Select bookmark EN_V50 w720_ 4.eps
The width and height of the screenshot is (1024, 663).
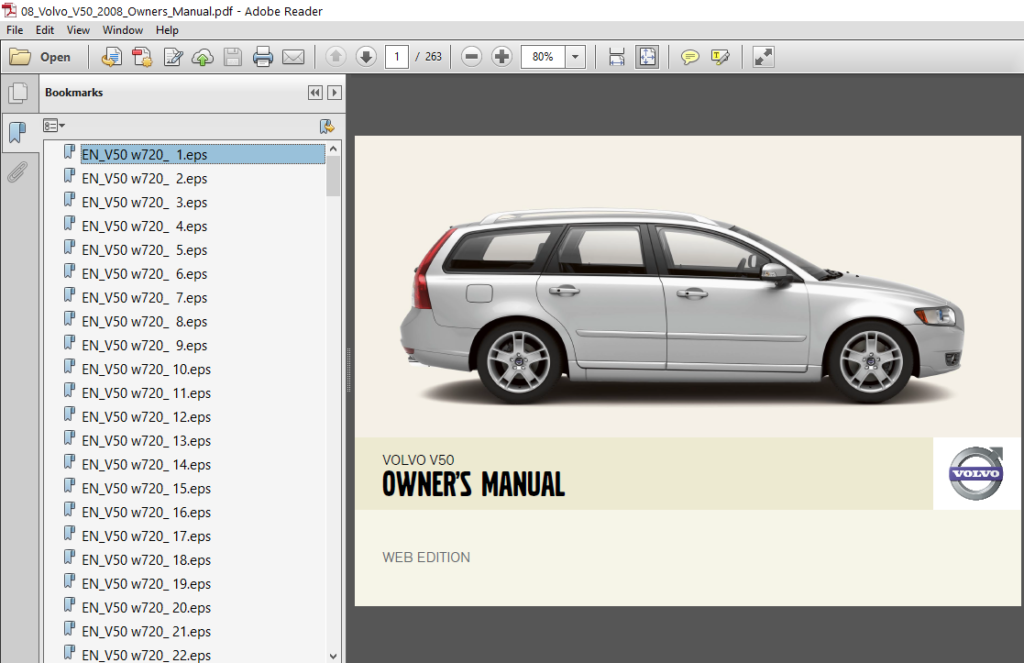click(x=144, y=226)
